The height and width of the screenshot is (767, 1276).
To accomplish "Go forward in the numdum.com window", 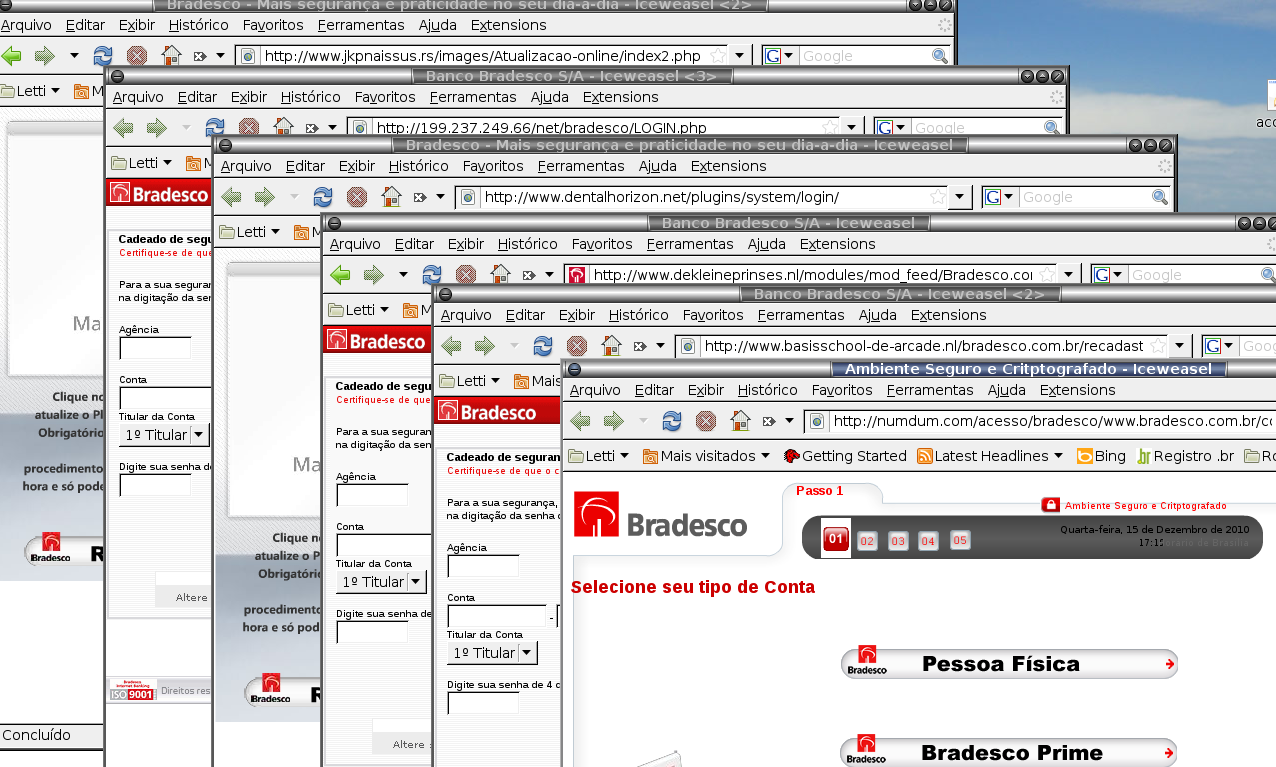I will click(614, 420).
